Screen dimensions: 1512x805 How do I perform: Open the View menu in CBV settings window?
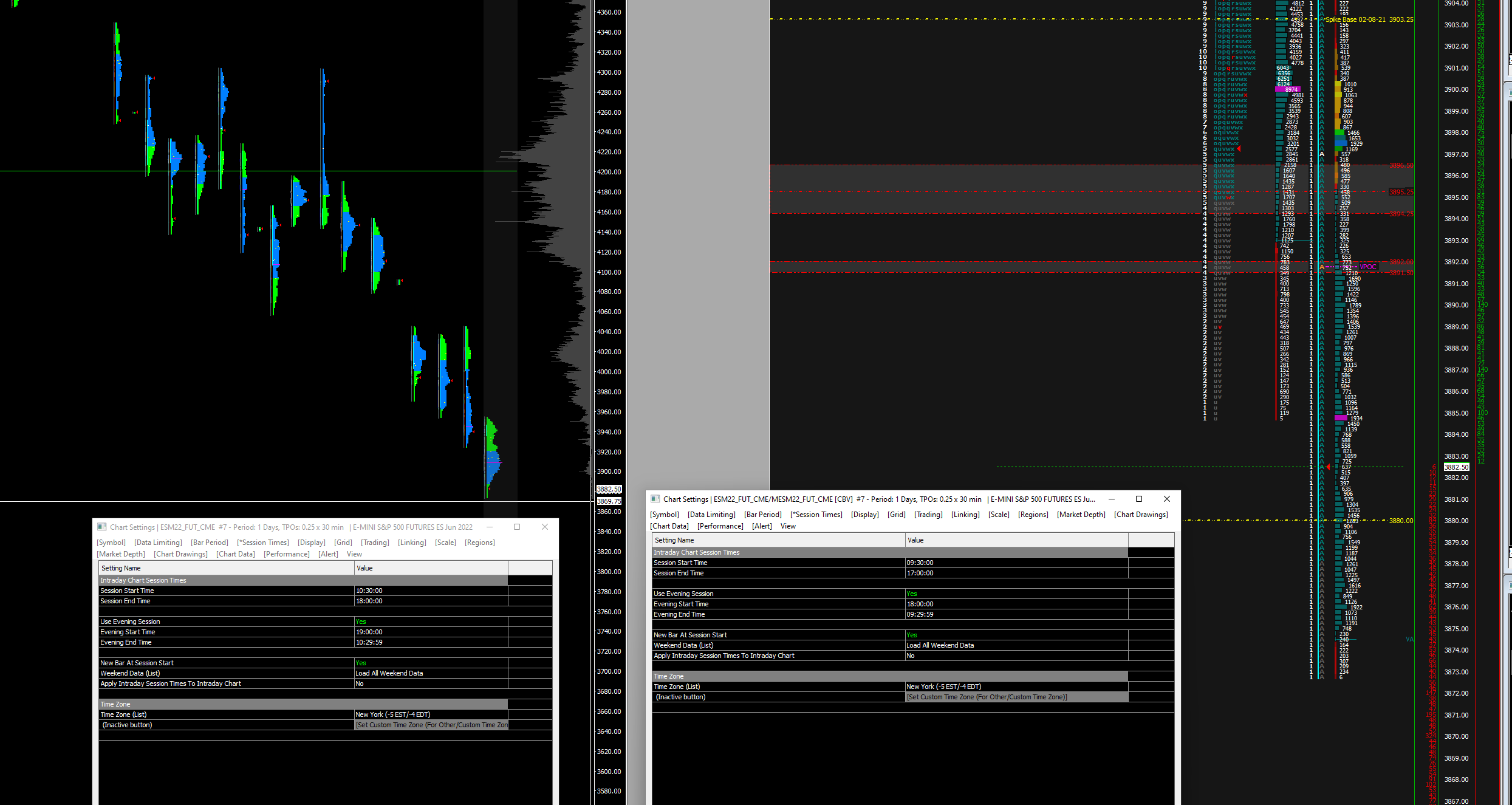point(788,526)
